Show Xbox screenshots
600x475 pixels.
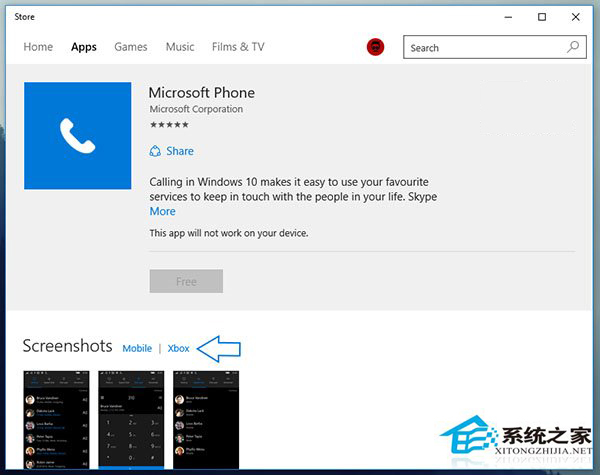pos(178,348)
